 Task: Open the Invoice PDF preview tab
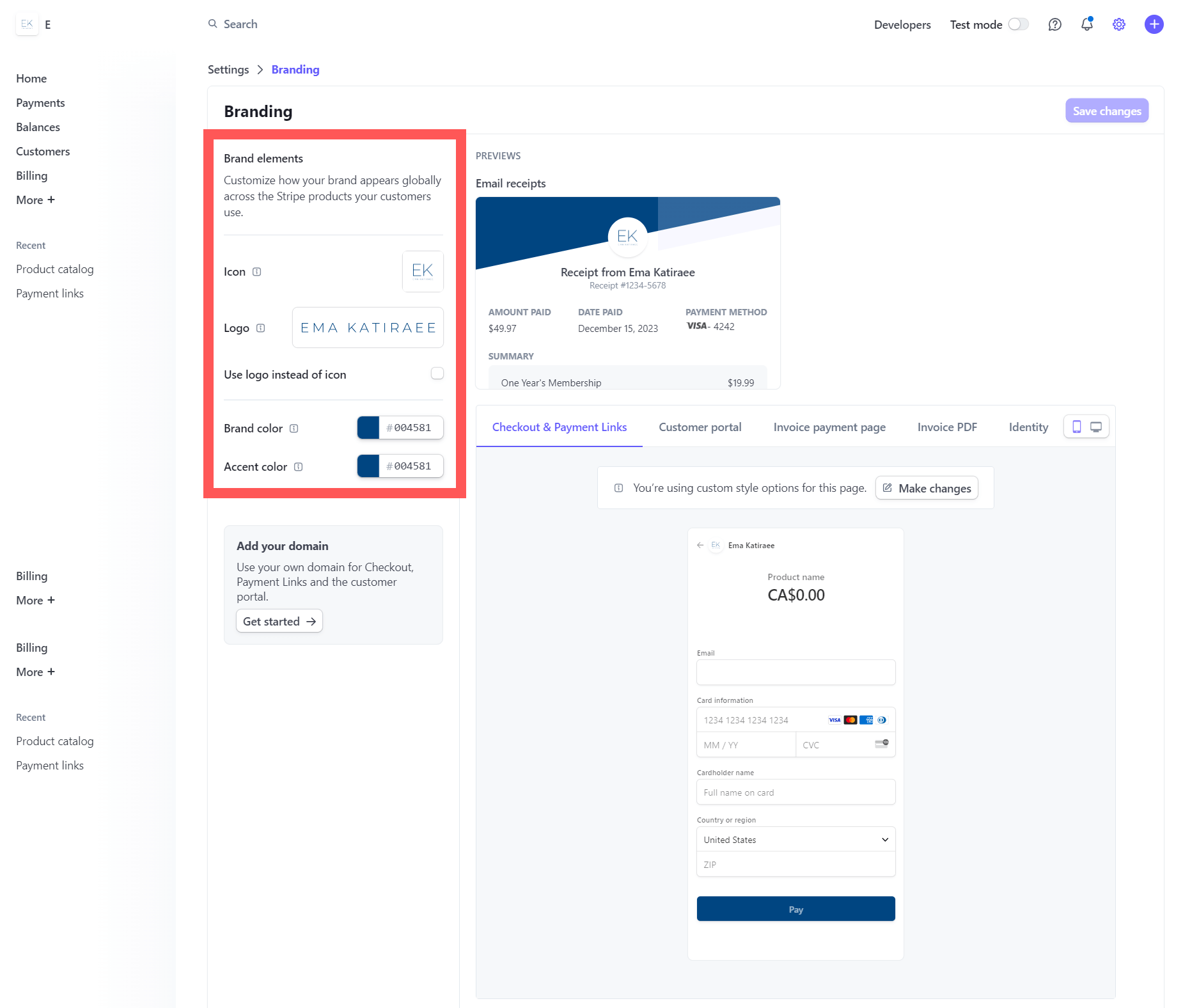[947, 427]
